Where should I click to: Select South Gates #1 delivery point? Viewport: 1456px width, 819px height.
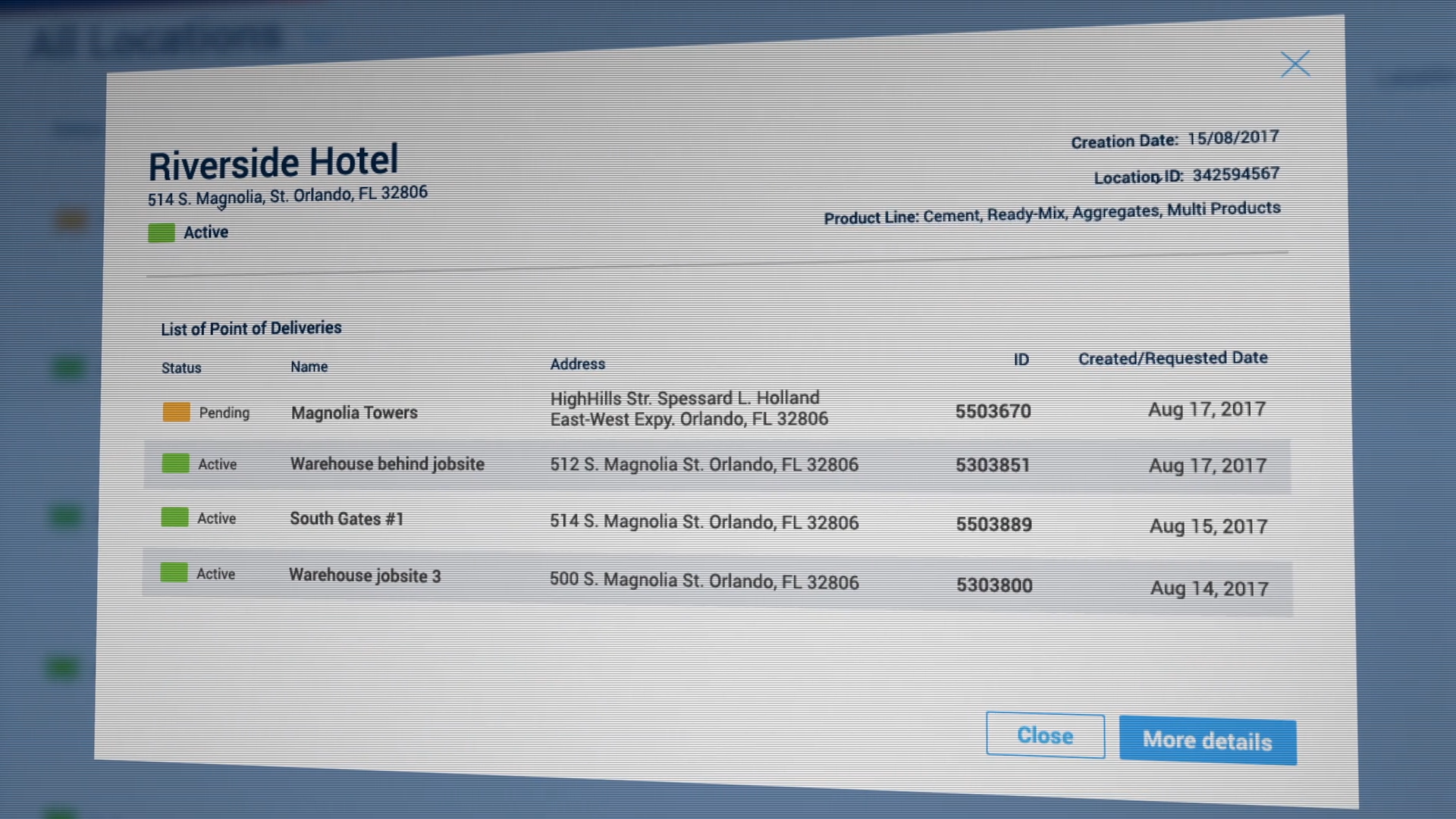click(x=347, y=519)
